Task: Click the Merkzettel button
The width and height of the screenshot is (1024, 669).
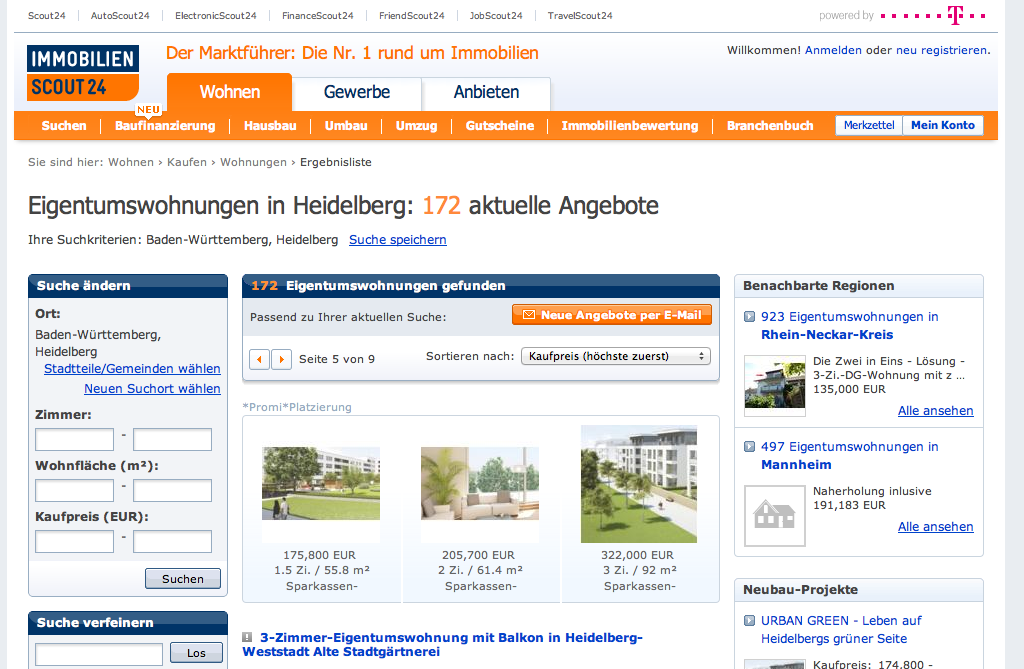Action: point(869,125)
